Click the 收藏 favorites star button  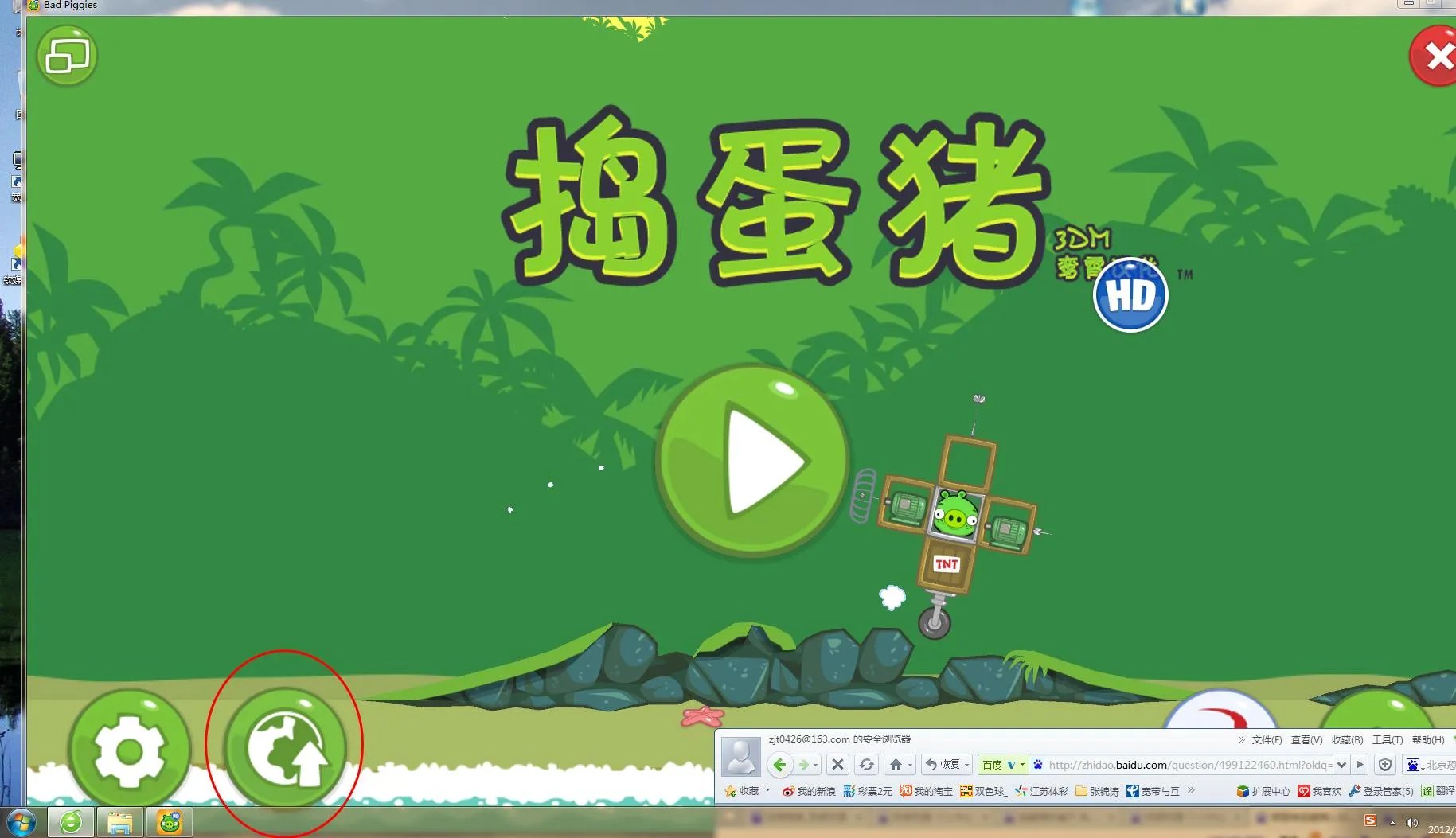[x=741, y=791]
